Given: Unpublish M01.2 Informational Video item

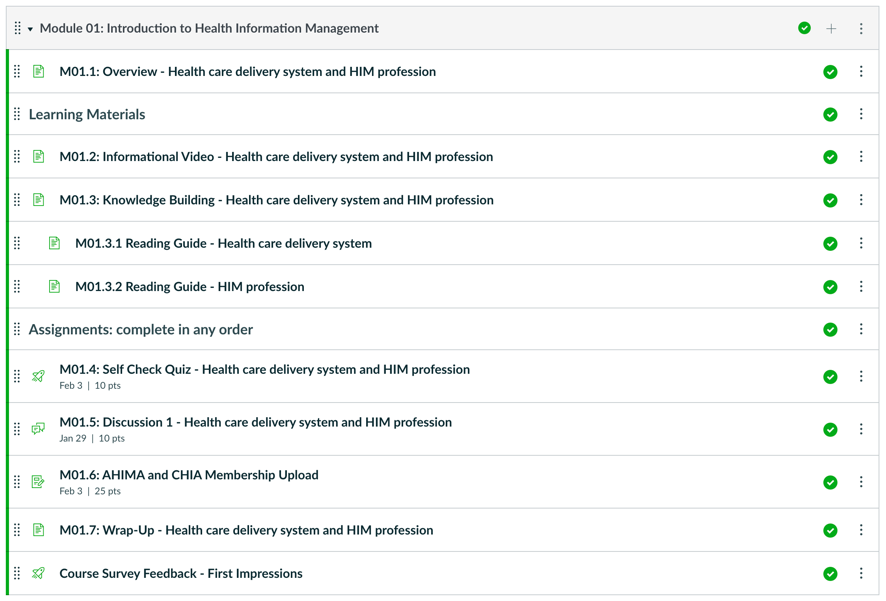Looking at the screenshot, I should click(x=830, y=157).
